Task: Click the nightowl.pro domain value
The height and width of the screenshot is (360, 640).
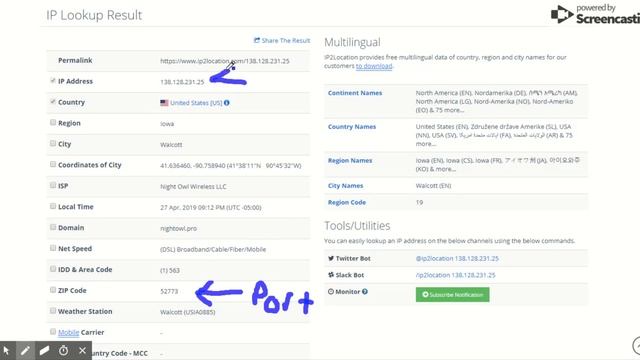Action: [178, 228]
